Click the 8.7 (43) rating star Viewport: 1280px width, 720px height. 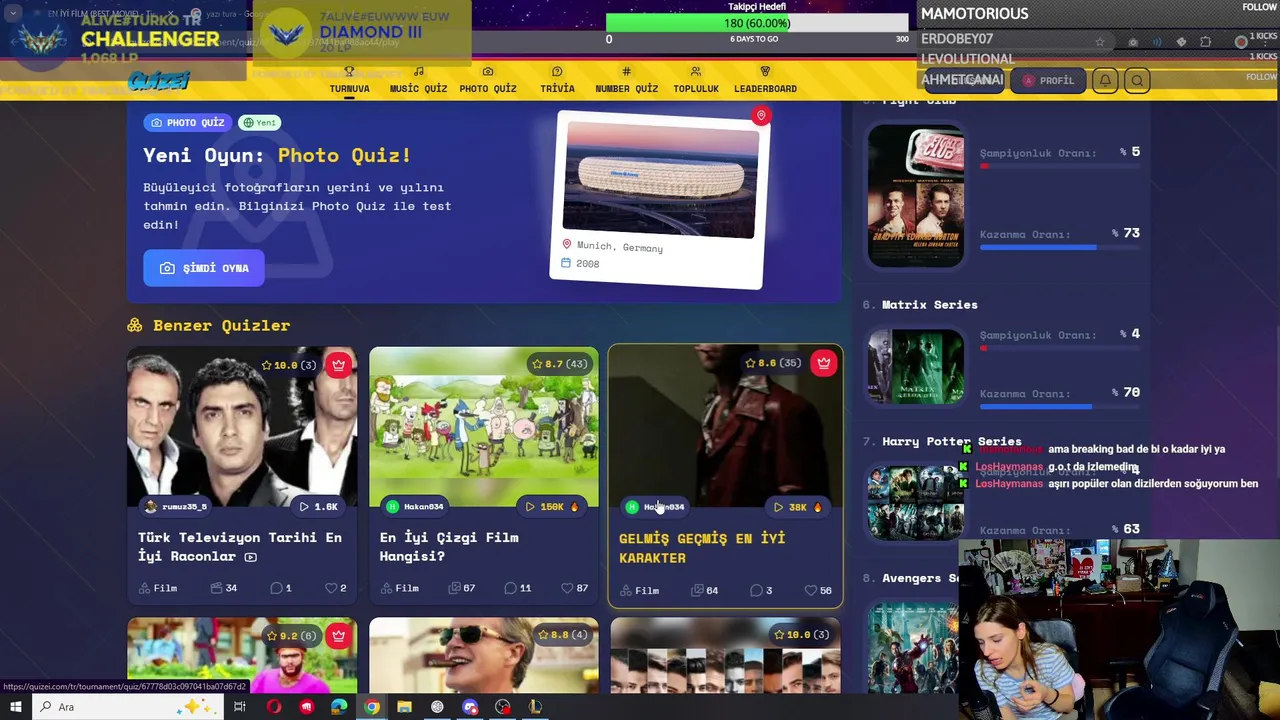(537, 364)
